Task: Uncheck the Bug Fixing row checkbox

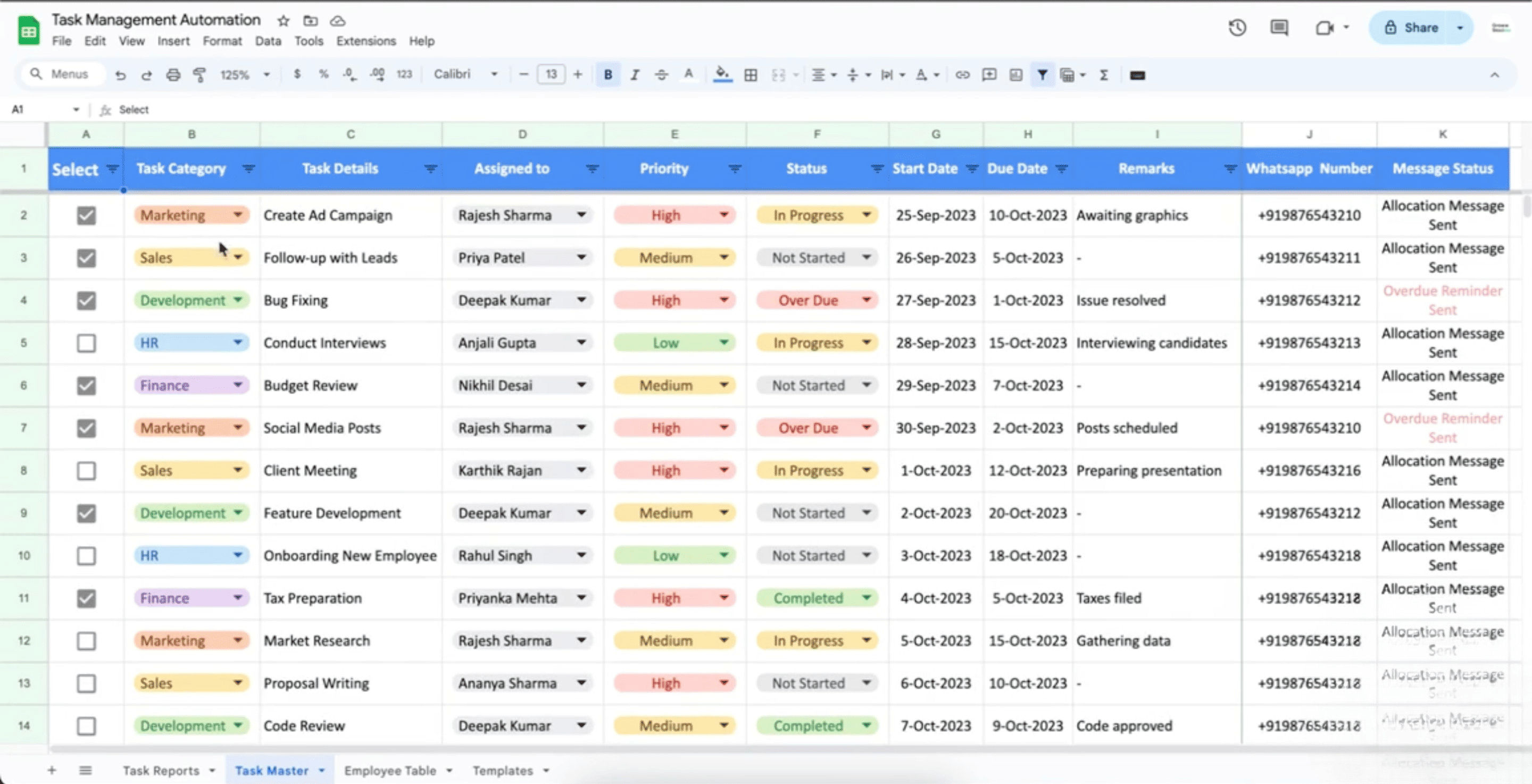Action: coord(86,301)
